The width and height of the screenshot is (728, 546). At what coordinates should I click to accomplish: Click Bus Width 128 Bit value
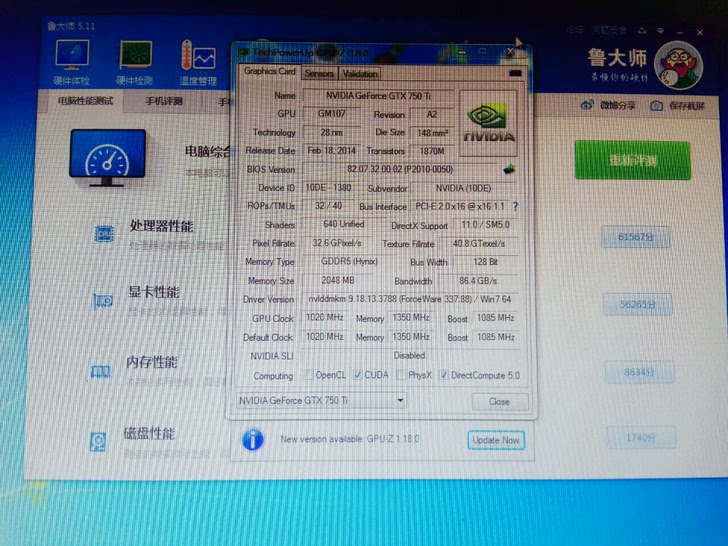coord(485,262)
